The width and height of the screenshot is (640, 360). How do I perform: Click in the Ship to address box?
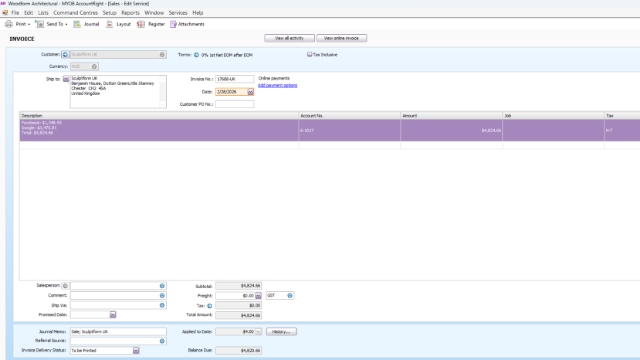point(118,91)
